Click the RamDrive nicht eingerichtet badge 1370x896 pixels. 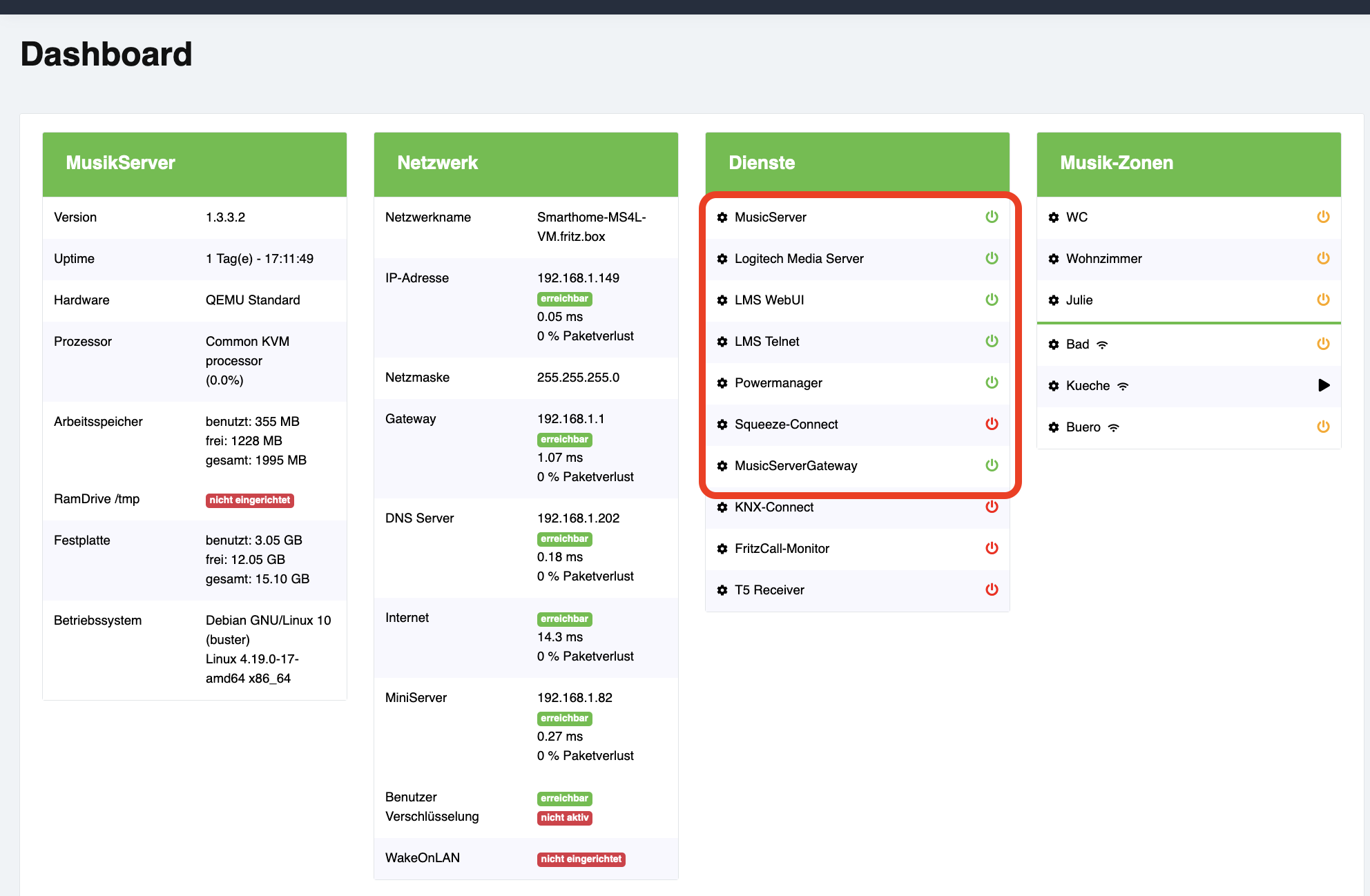tap(250, 500)
